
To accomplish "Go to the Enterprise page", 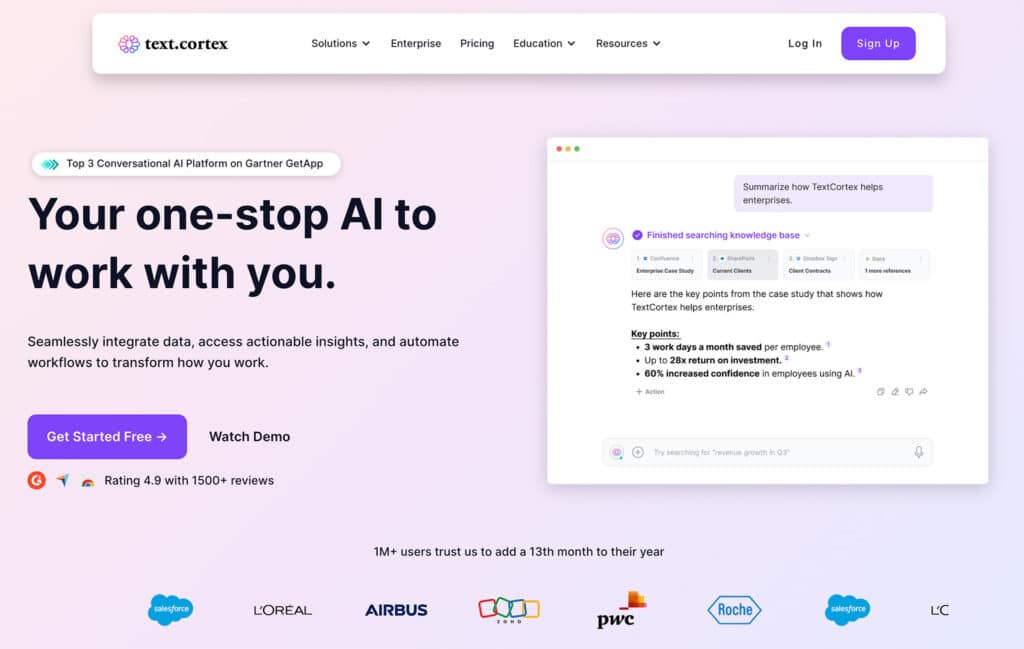I will (416, 44).
